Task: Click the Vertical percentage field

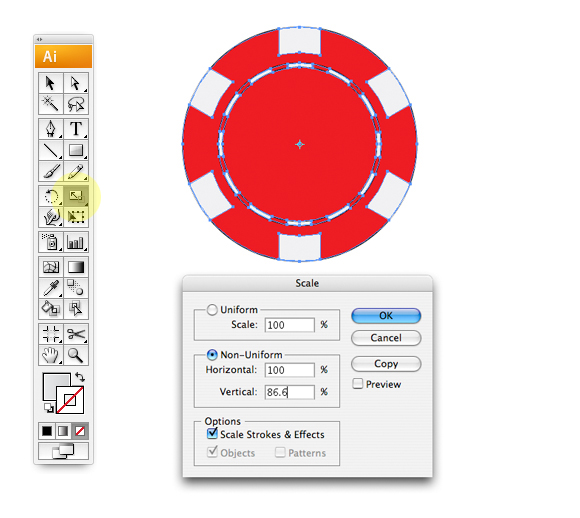Action: 290,392
